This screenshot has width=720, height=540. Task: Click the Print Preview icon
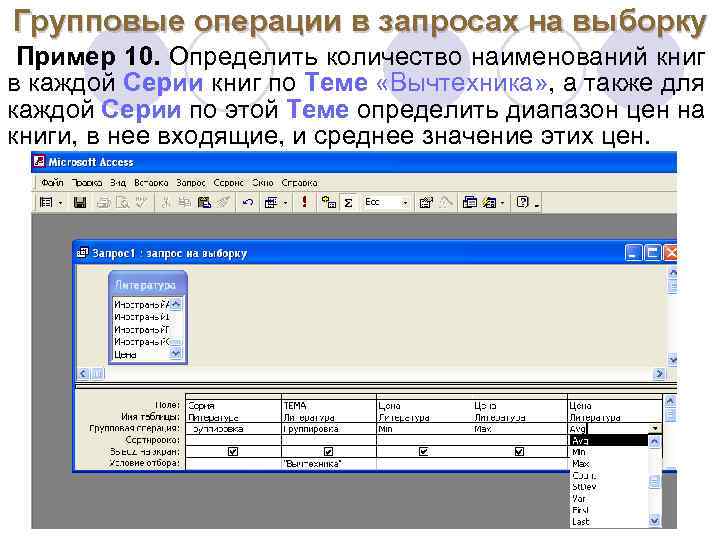pyautogui.click(x=123, y=202)
